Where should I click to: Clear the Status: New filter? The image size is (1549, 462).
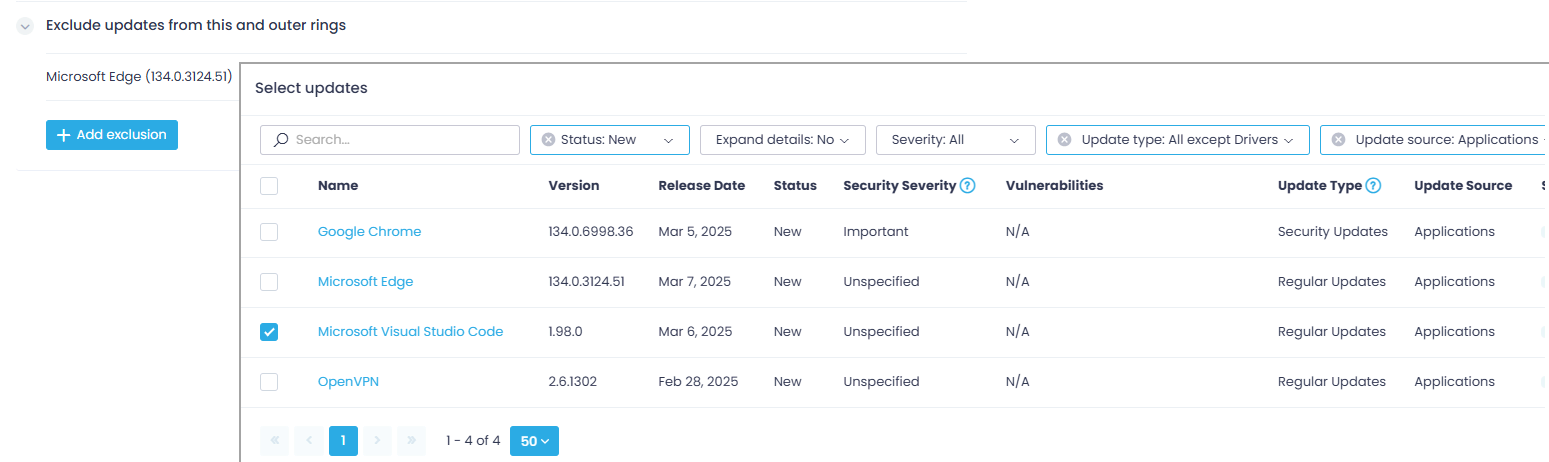pyautogui.click(x=548, y=140)
